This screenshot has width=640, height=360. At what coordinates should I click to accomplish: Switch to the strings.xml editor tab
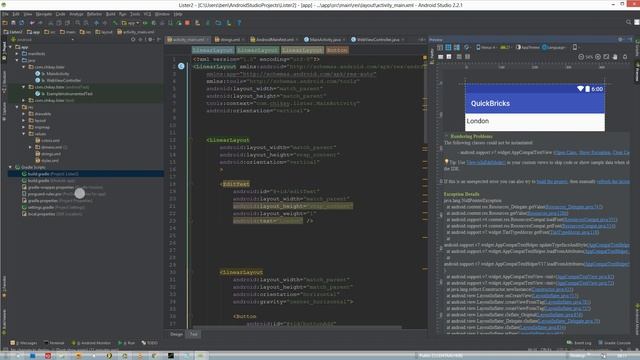point(229,40)
